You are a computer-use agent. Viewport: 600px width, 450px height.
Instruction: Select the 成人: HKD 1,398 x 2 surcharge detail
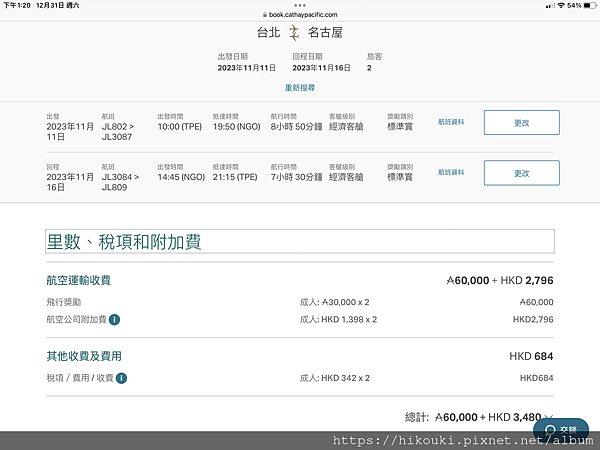click(338, 320)
